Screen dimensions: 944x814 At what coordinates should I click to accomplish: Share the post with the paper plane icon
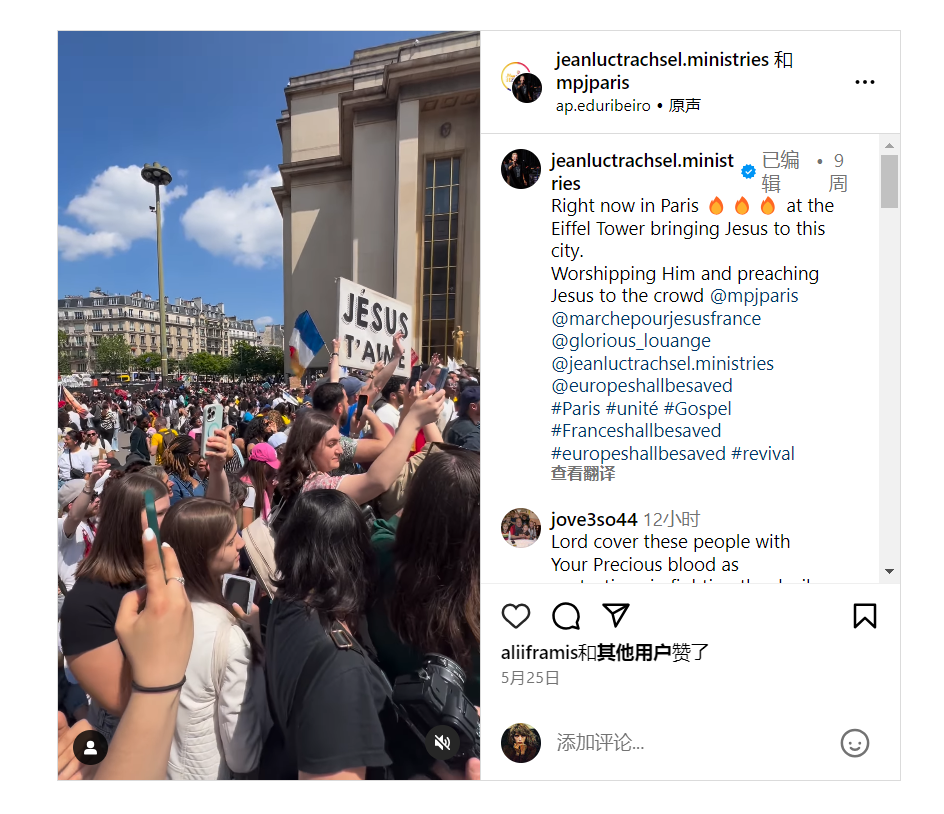pos(615,615)
